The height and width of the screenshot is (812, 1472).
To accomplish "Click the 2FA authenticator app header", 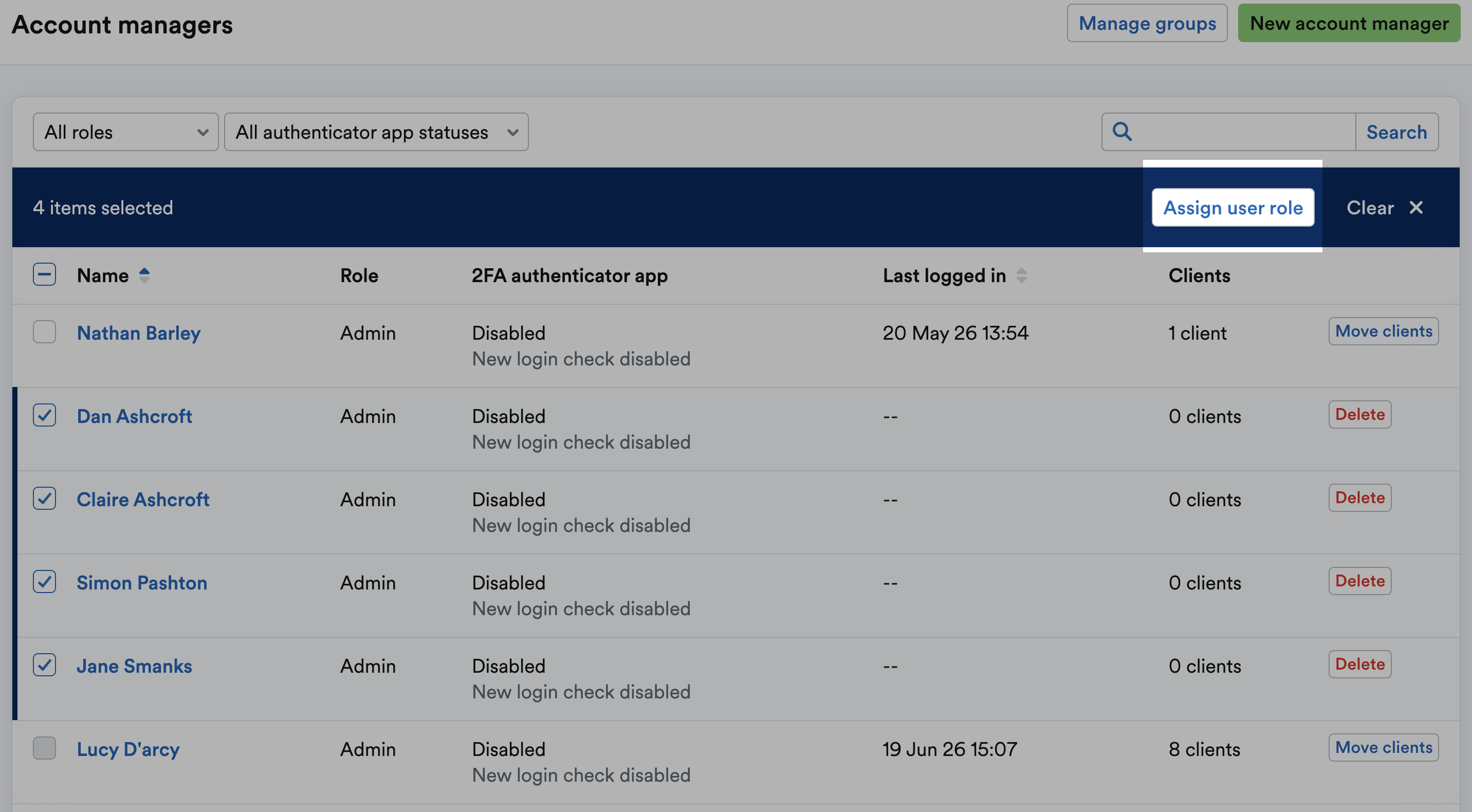I will click(569, 275).
